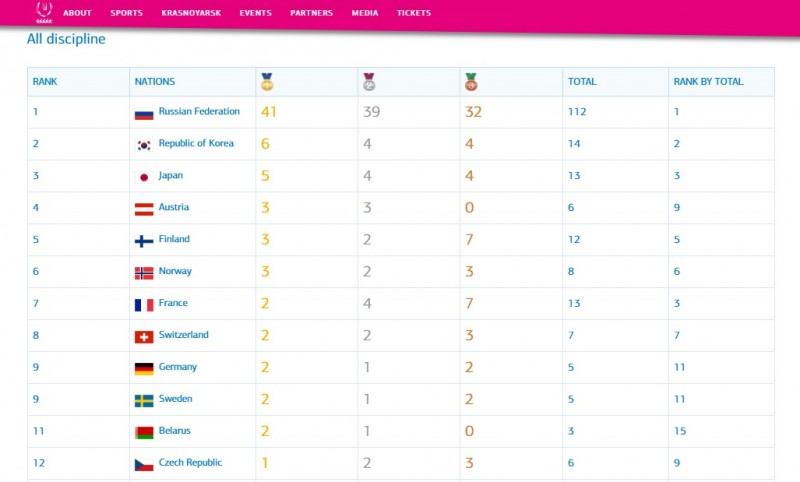Screen dimensions: 800x482
Task: Click the Germany flag icon
Action: [x=144, y=369]
